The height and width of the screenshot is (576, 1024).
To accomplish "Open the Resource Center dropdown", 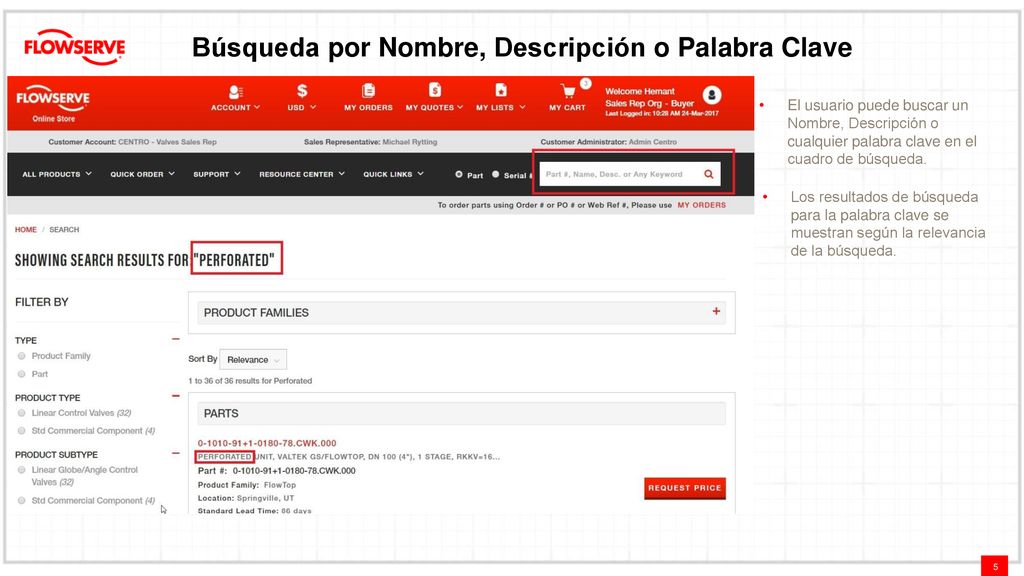I will pyautogui.click(x=302, y=174).
